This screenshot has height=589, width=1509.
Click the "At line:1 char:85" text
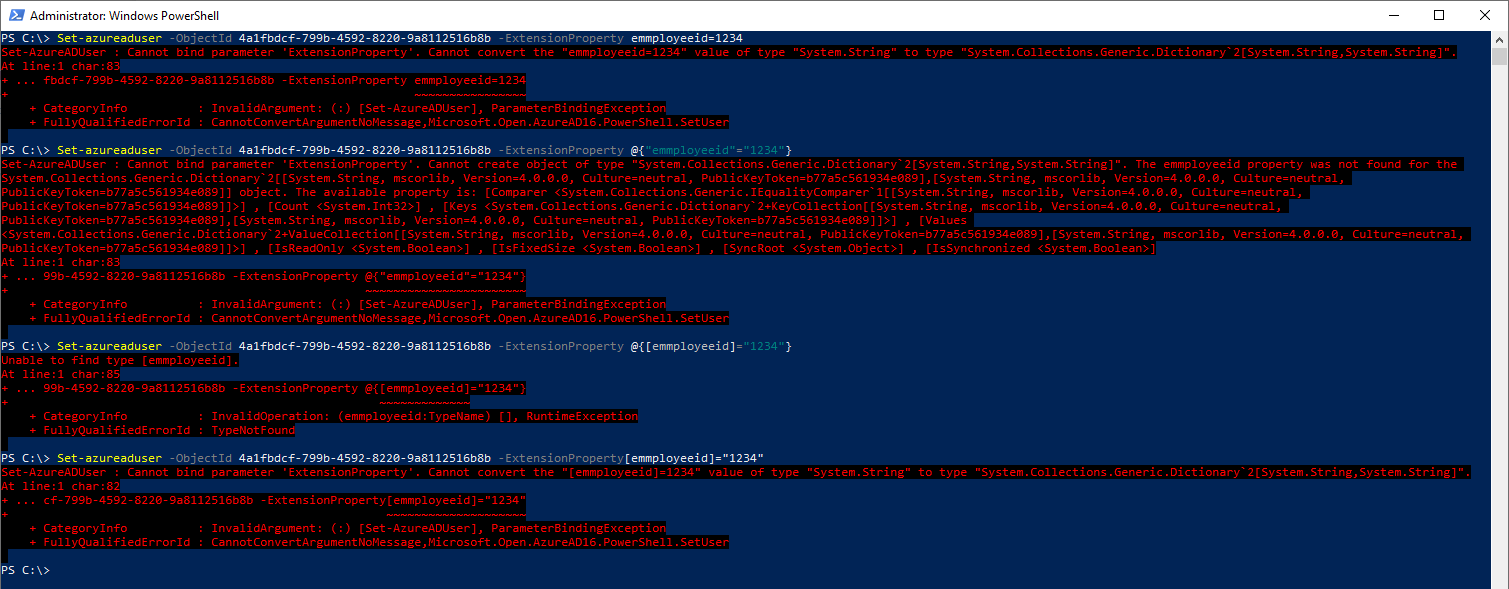tap(61, 374)
